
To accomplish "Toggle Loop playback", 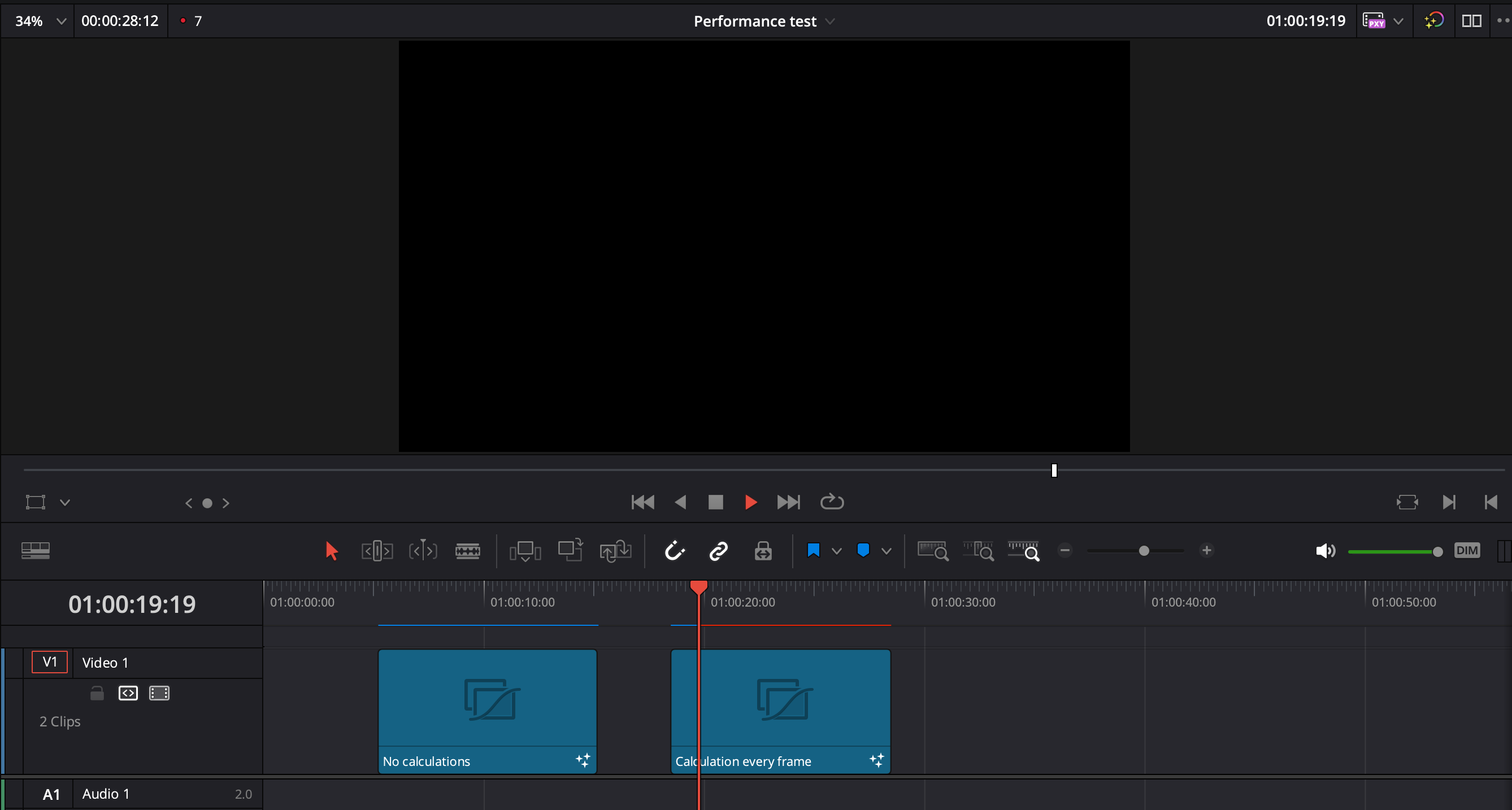I will [x=832, y=501].
